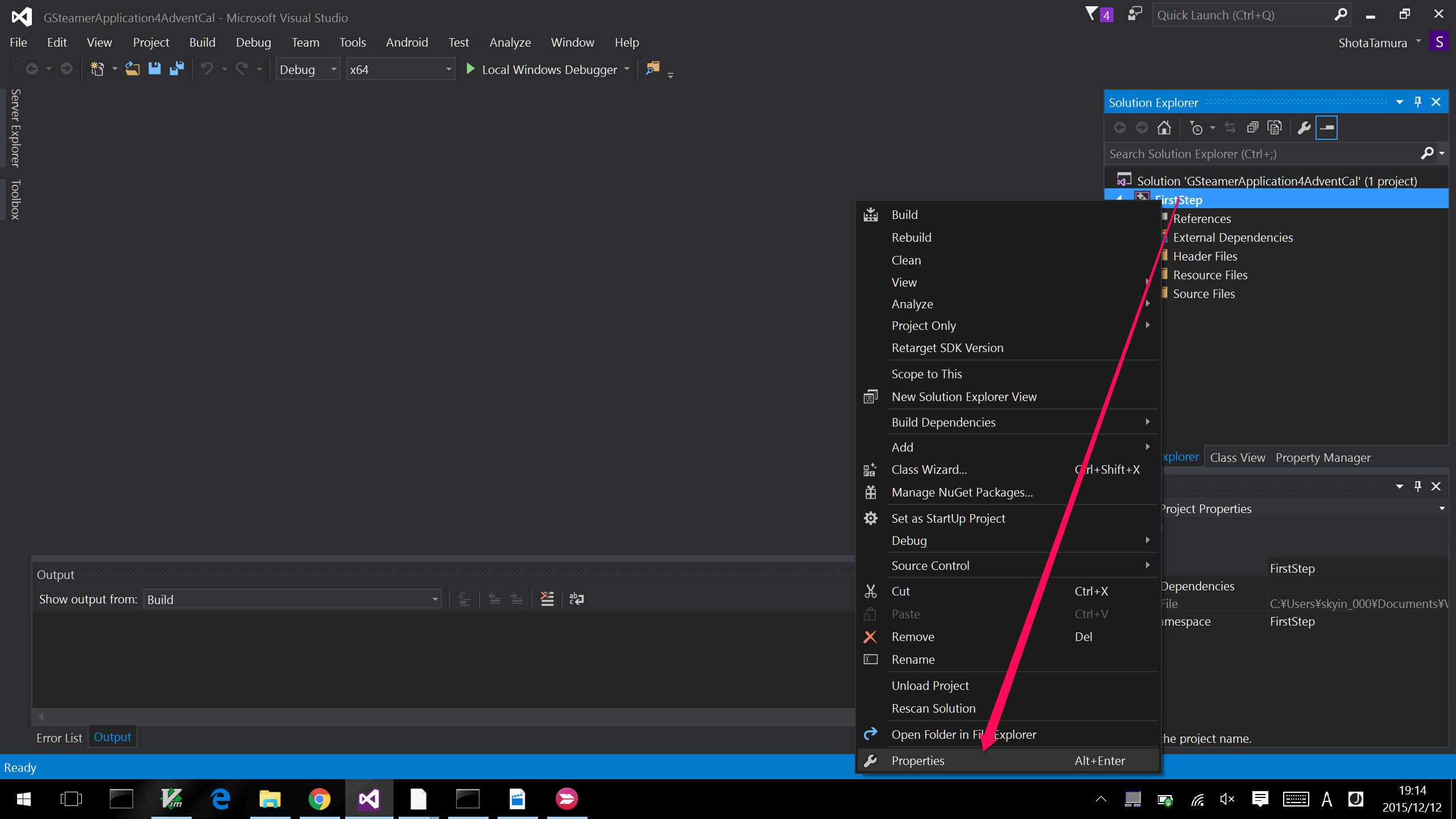Launch Google Chrome from the taskbar
1456x819 pixels.
319,799
